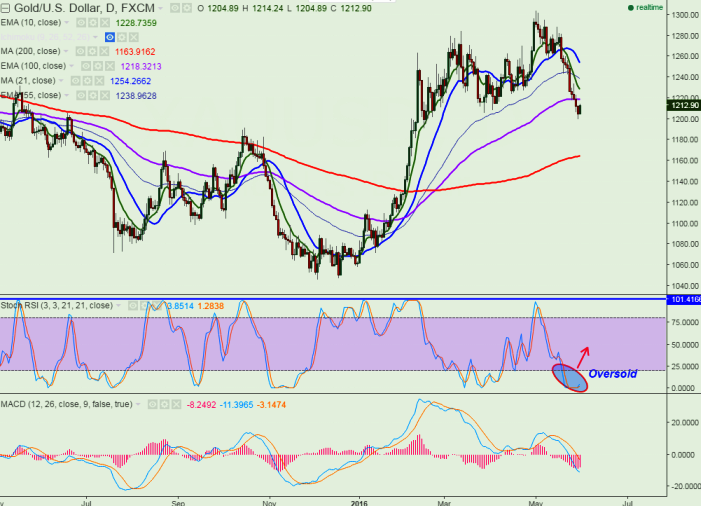Open MA (21, close) settings gear

point(88,81)
